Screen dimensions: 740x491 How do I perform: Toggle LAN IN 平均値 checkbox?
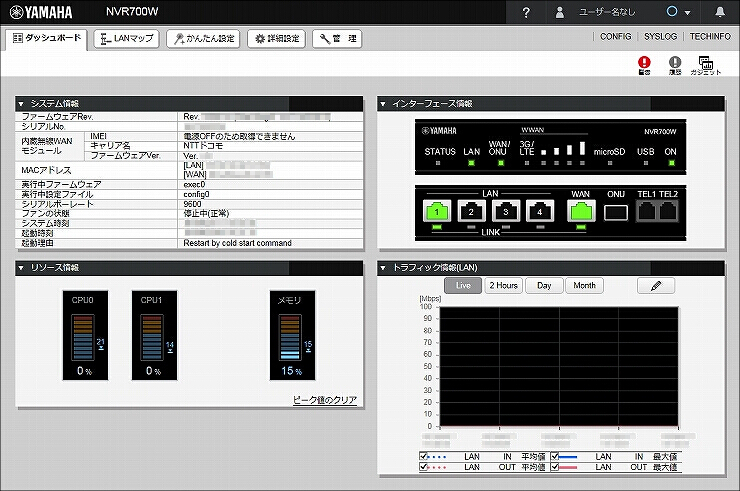[x=423, y=457]
